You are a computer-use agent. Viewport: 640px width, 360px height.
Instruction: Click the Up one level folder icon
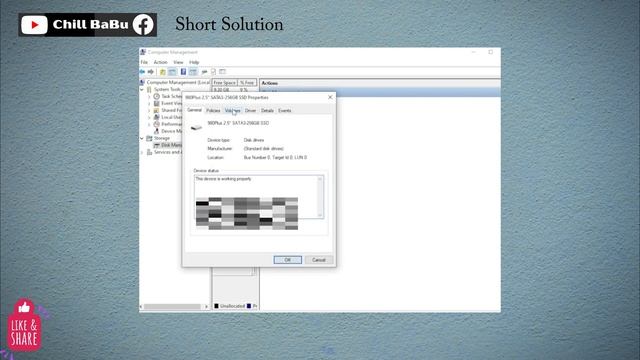coord(162,72)
